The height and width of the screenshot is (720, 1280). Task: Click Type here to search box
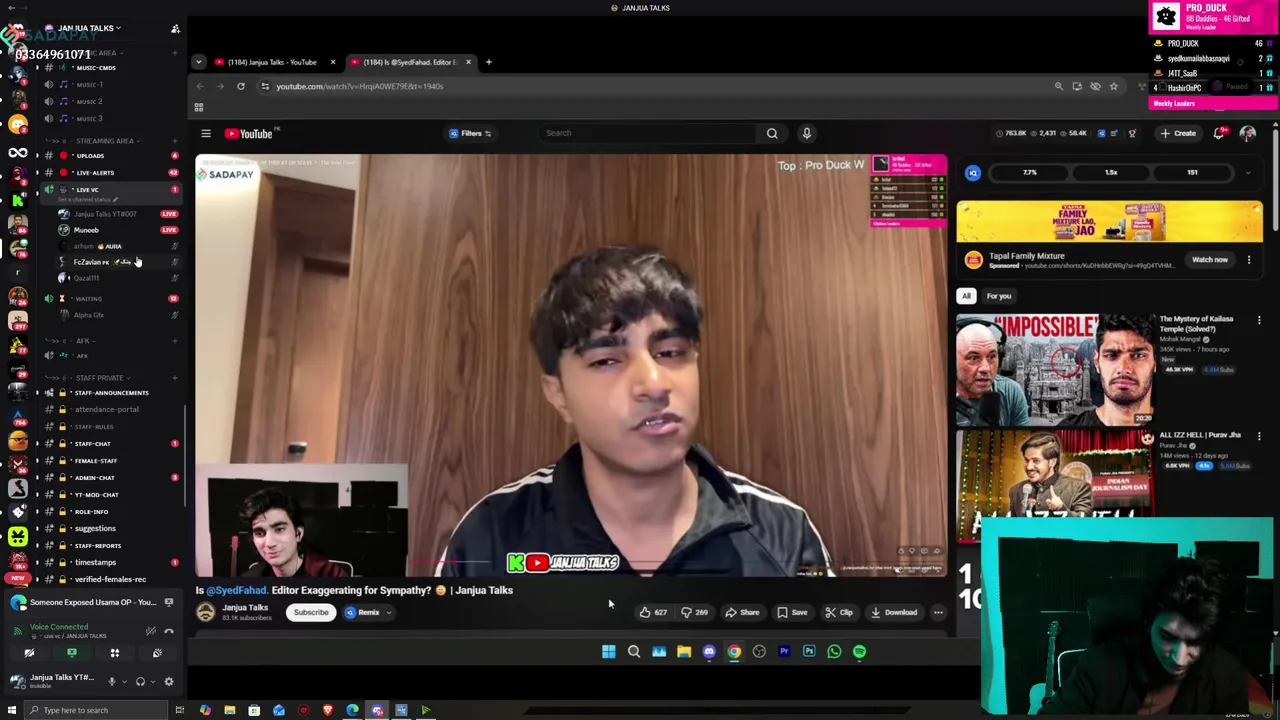pos(98,710)
